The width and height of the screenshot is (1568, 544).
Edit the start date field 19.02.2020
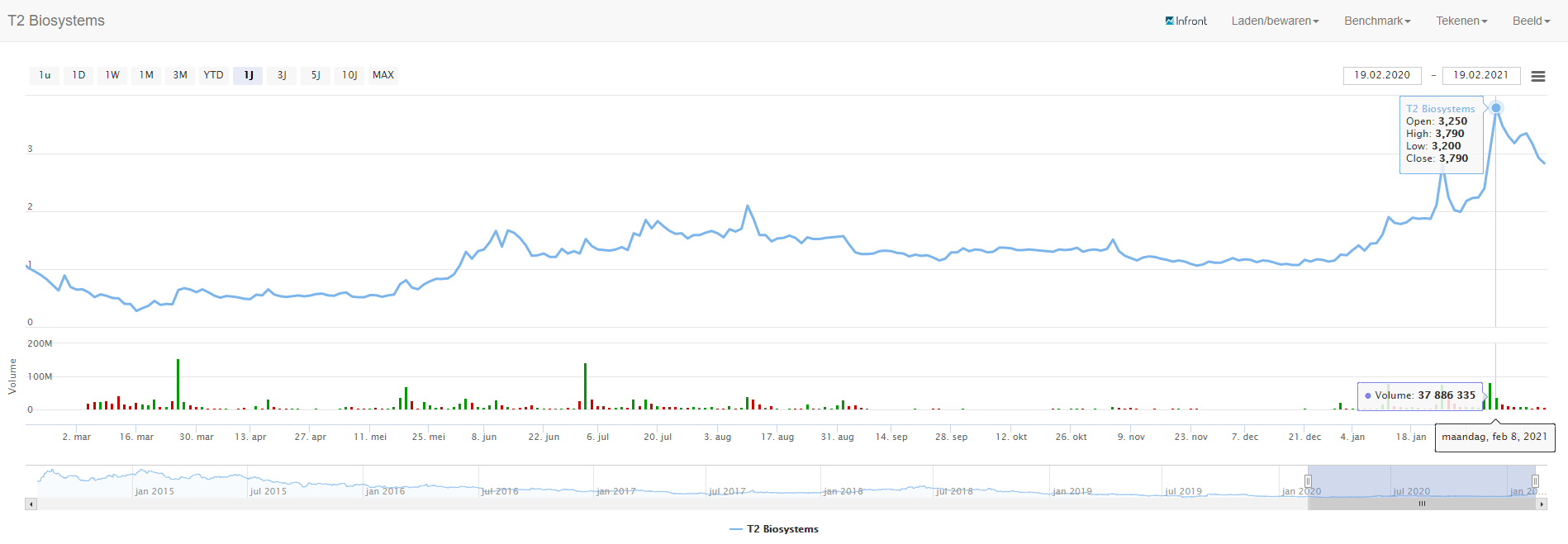1382,75
